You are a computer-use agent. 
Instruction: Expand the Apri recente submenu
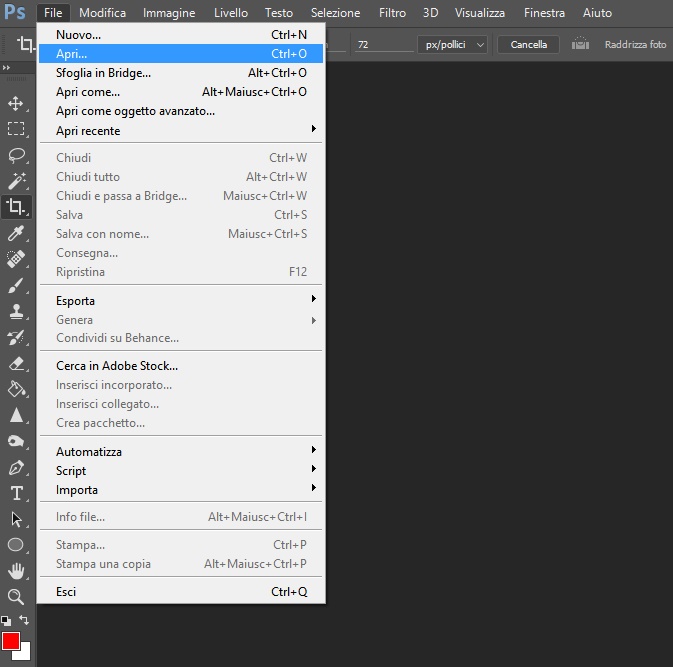(x=181, y=130)
